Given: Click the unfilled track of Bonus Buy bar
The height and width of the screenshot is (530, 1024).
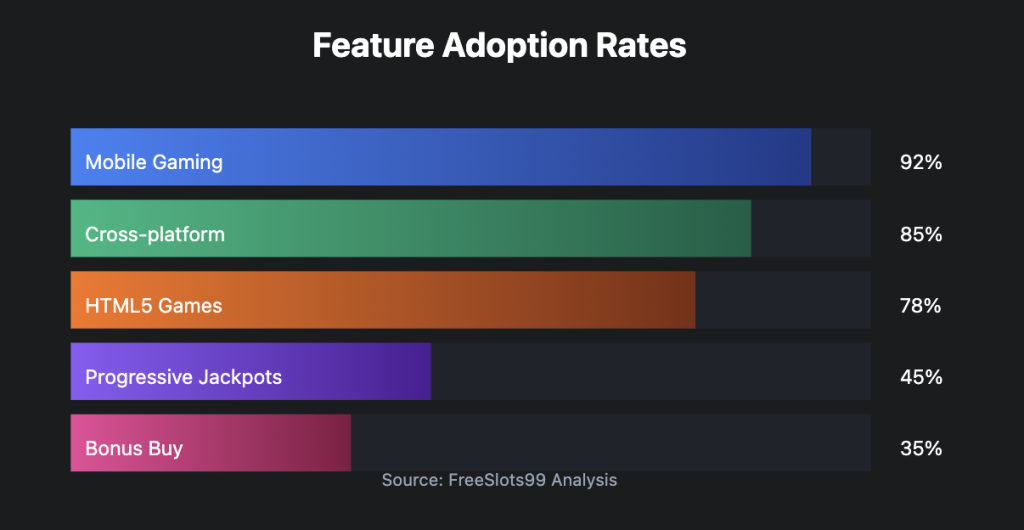Looking at the screenshot, I should tap(611, 443).
